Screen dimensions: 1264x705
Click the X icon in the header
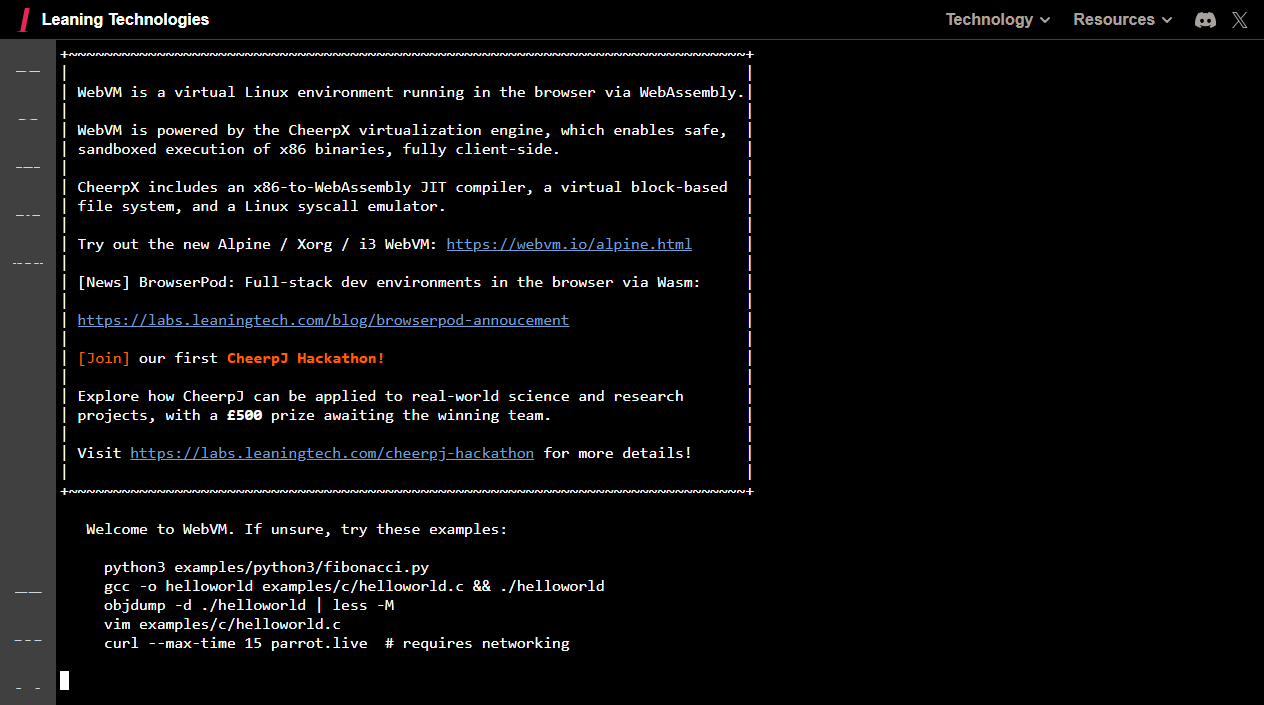coord(1240,19)
